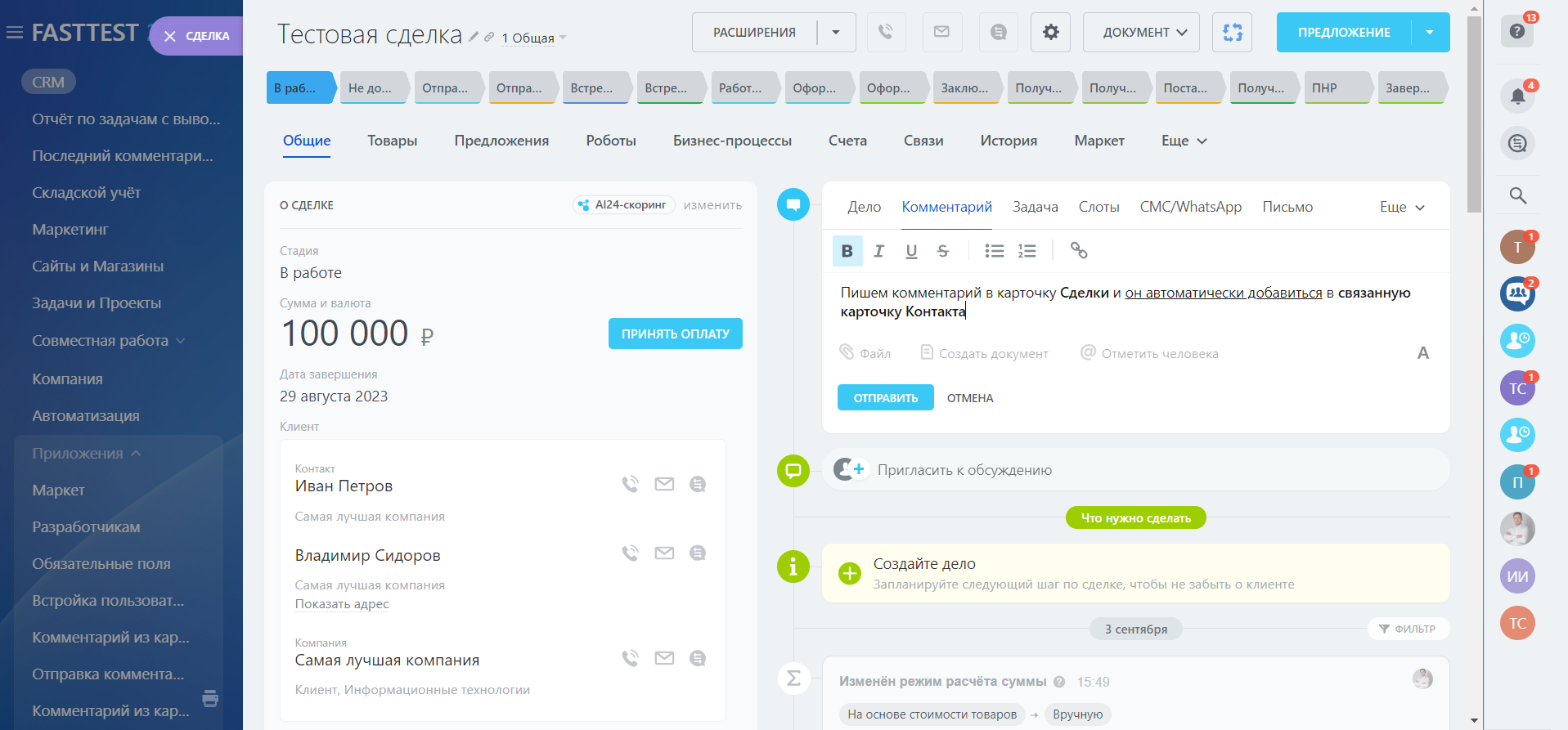Expand the Еще menu in deal tabs
Image resolution: width=1568 pixels, height=730 pixels.
tap(1184, 141)
